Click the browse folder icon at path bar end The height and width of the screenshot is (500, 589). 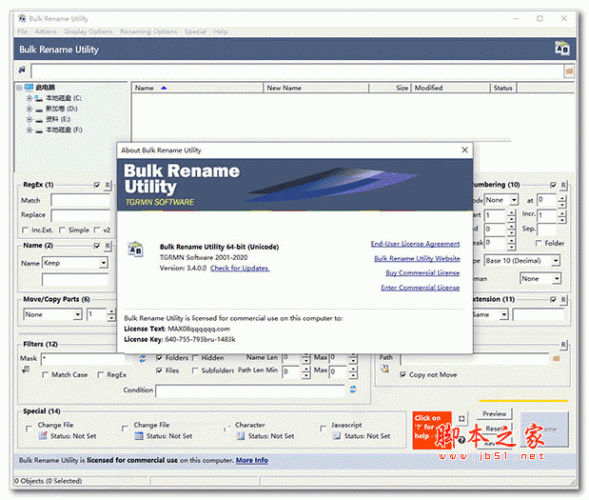pos(569,71)
